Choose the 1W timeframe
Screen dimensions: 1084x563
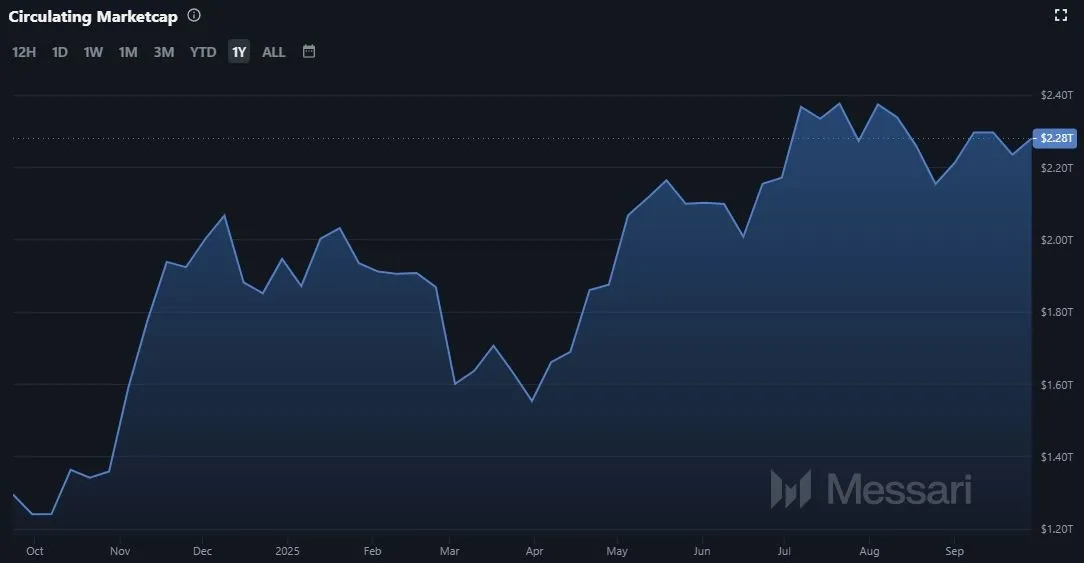[93, 52]
